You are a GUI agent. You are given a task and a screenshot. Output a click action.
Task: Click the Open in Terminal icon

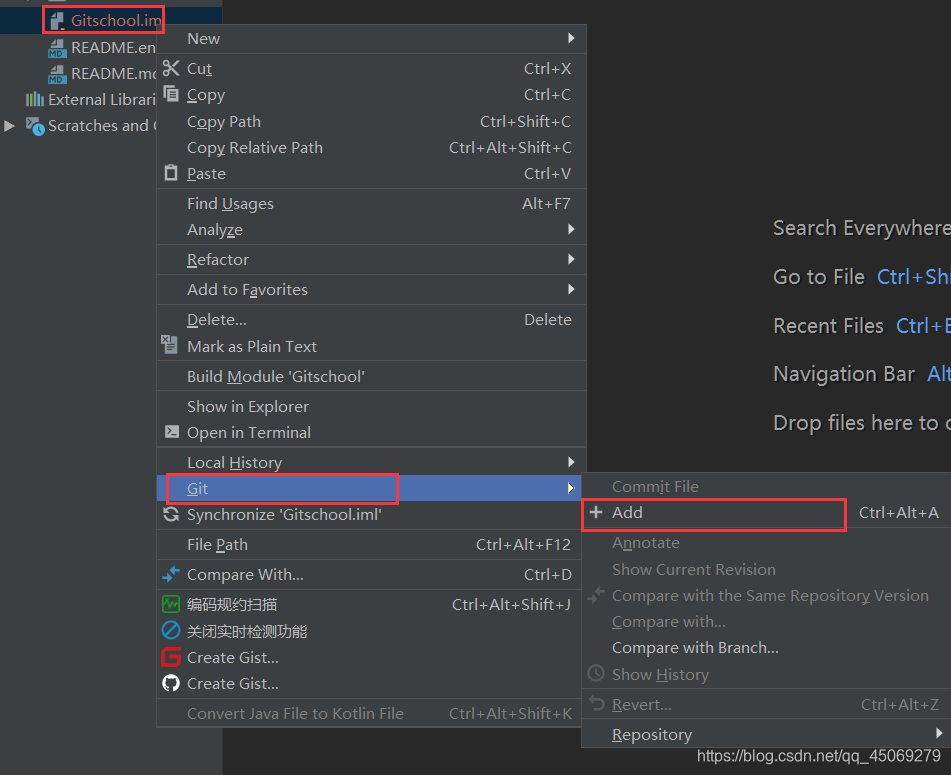click(172, 431)
